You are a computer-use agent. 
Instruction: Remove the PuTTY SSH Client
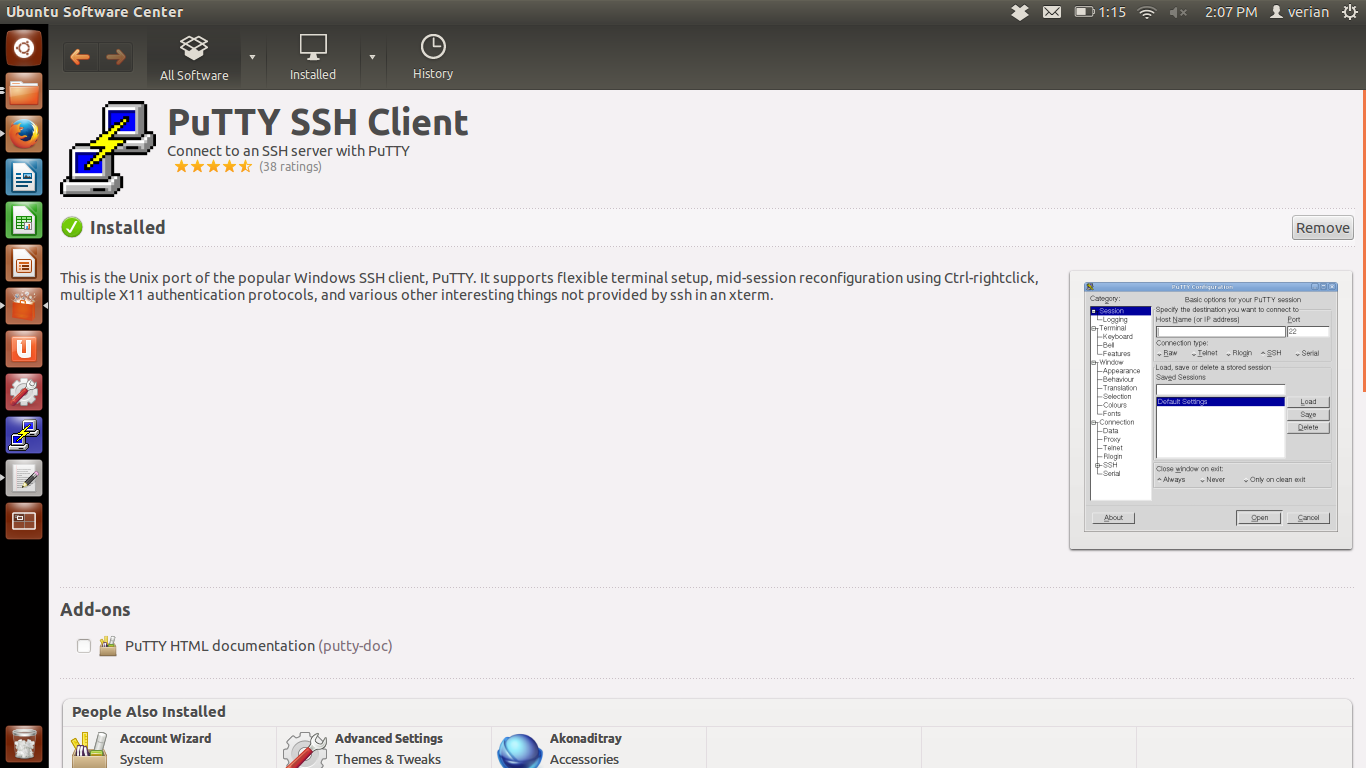(x=1322, y=228)
